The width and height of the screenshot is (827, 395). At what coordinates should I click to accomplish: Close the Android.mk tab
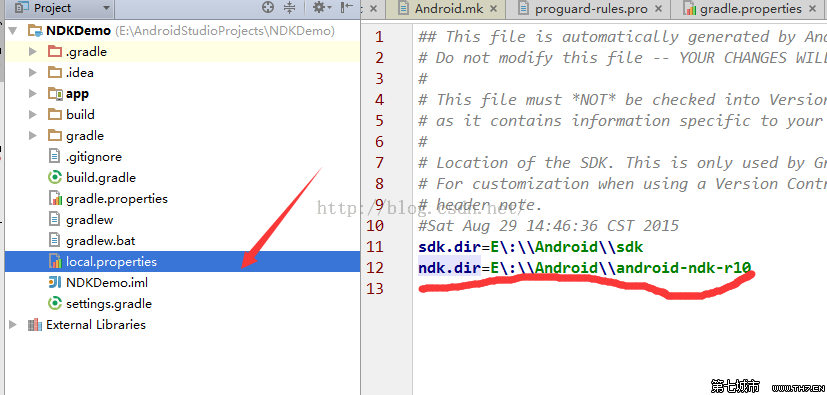[494, 9]
